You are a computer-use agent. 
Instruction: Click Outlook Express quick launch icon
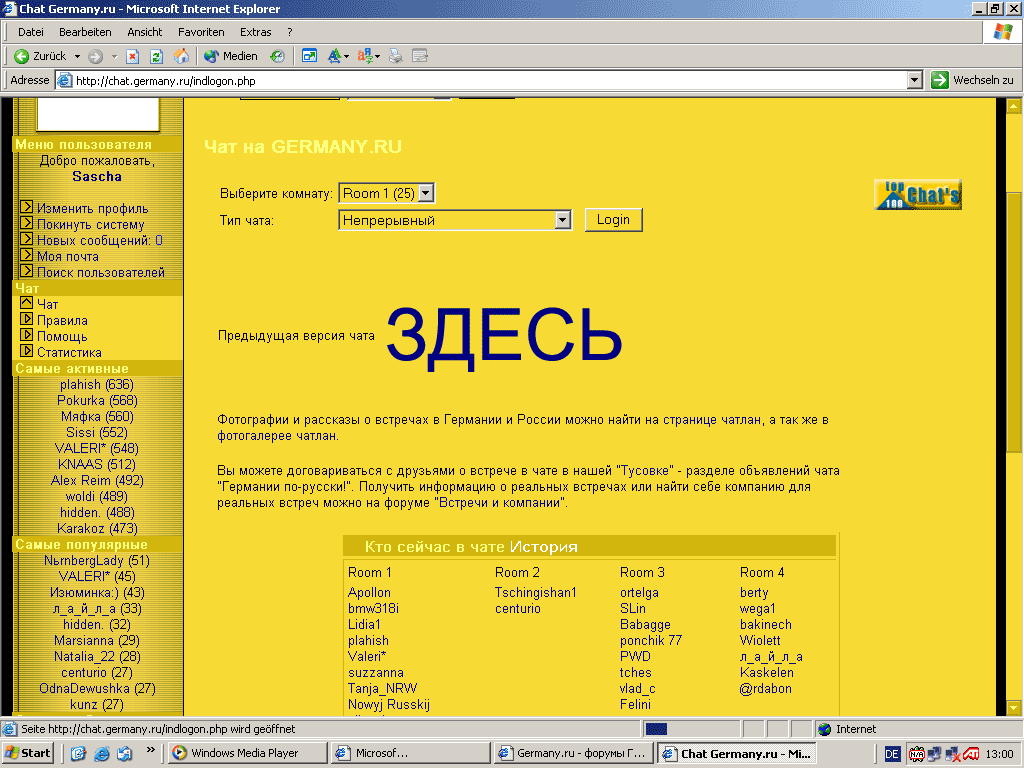[x=125, y=753]
